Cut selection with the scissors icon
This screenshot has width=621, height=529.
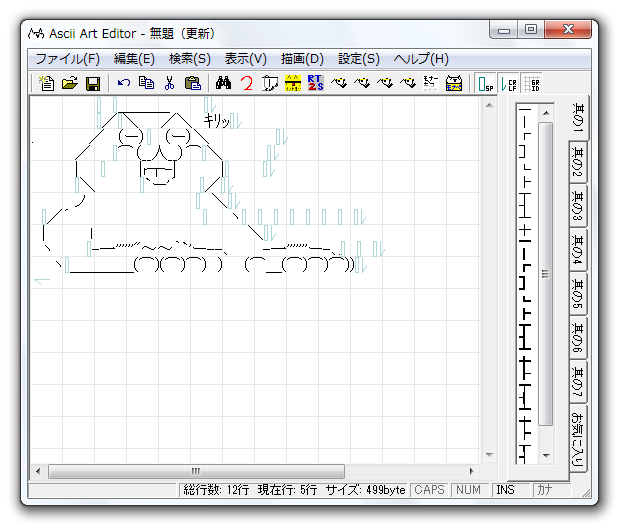pyautogui.click(x=170, y=83)
